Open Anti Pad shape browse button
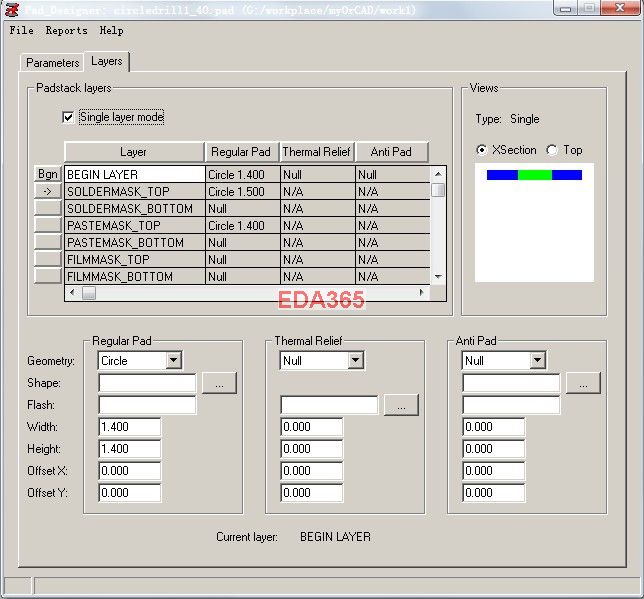This screenshot has height=599, width=644. click(x=583, y=383)
